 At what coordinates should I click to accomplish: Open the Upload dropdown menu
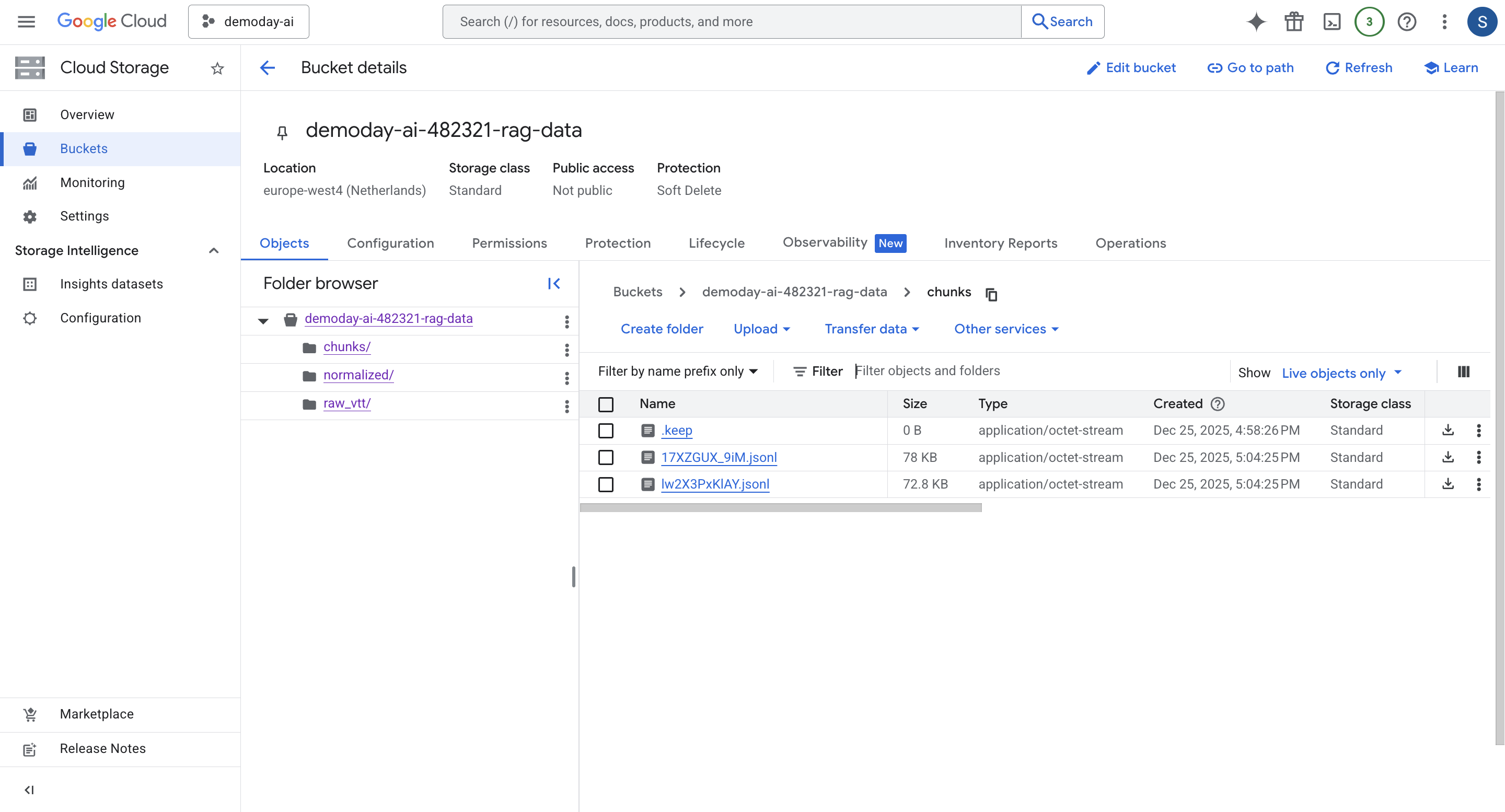(x=761, y=330)
